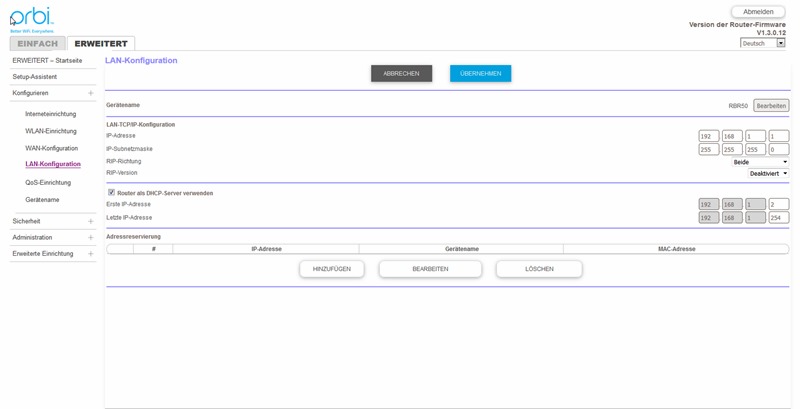800x409 pixels.
Task: Open Interneteinrichtung page
Action: [x=51, y=114]
